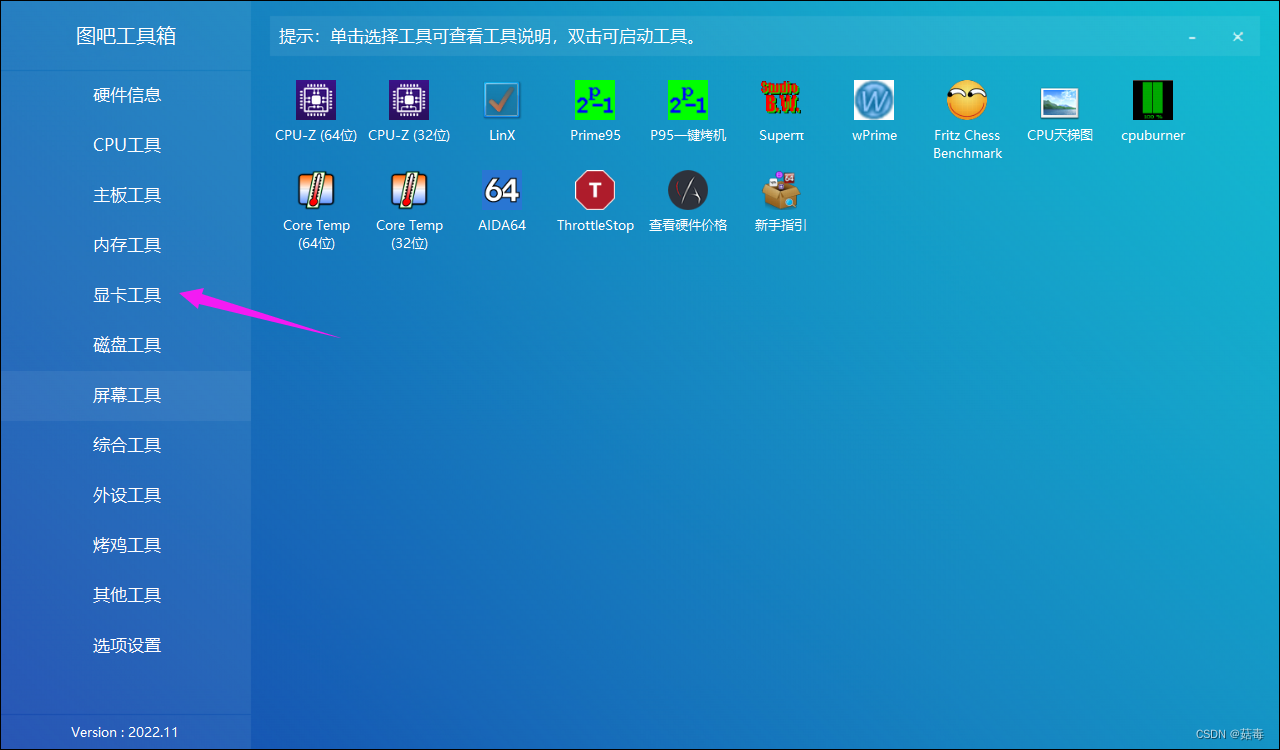Select the CPU-Z (64位) tool icon
Screen dimensions: 1280x750
(x=316, y=100)
